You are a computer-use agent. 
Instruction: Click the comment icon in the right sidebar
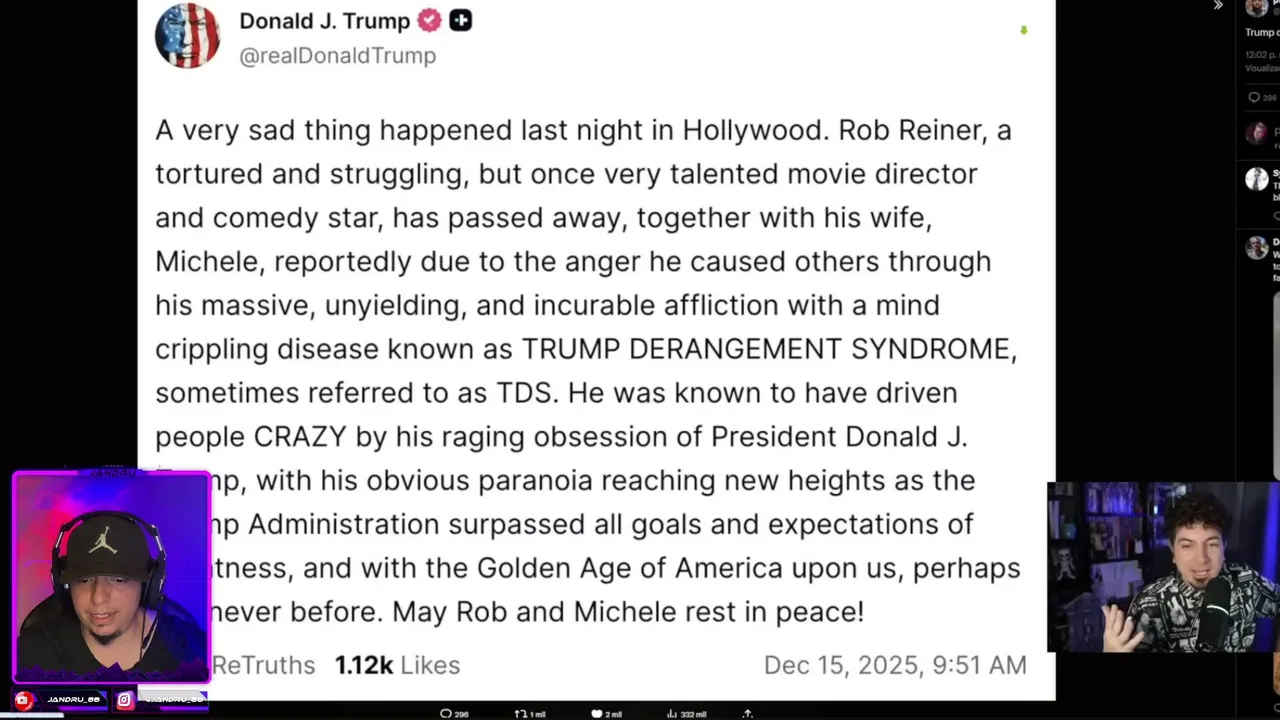[x=1254, y=97]
